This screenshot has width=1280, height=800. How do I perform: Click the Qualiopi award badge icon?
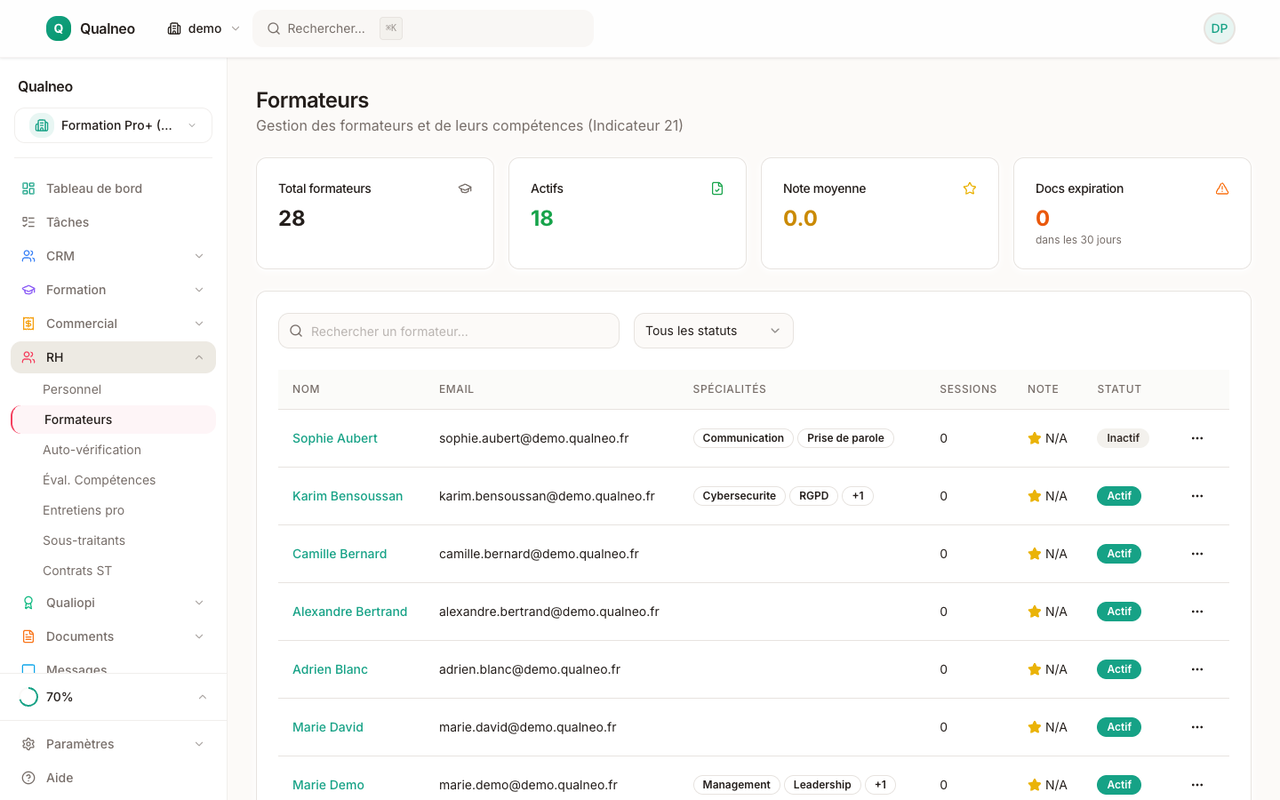[x=28, y=602]
